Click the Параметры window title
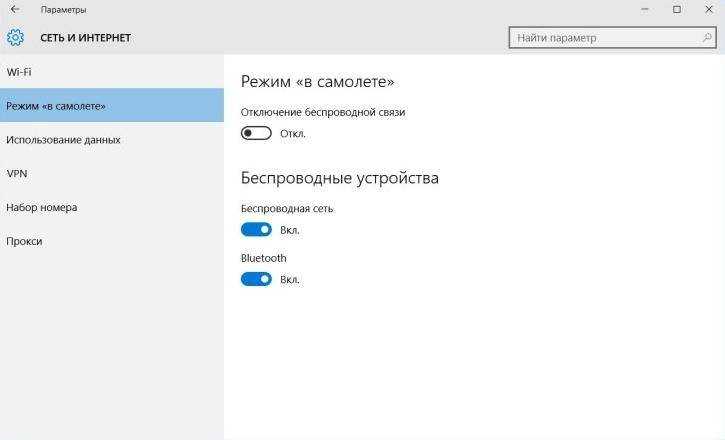 (63, 10)
